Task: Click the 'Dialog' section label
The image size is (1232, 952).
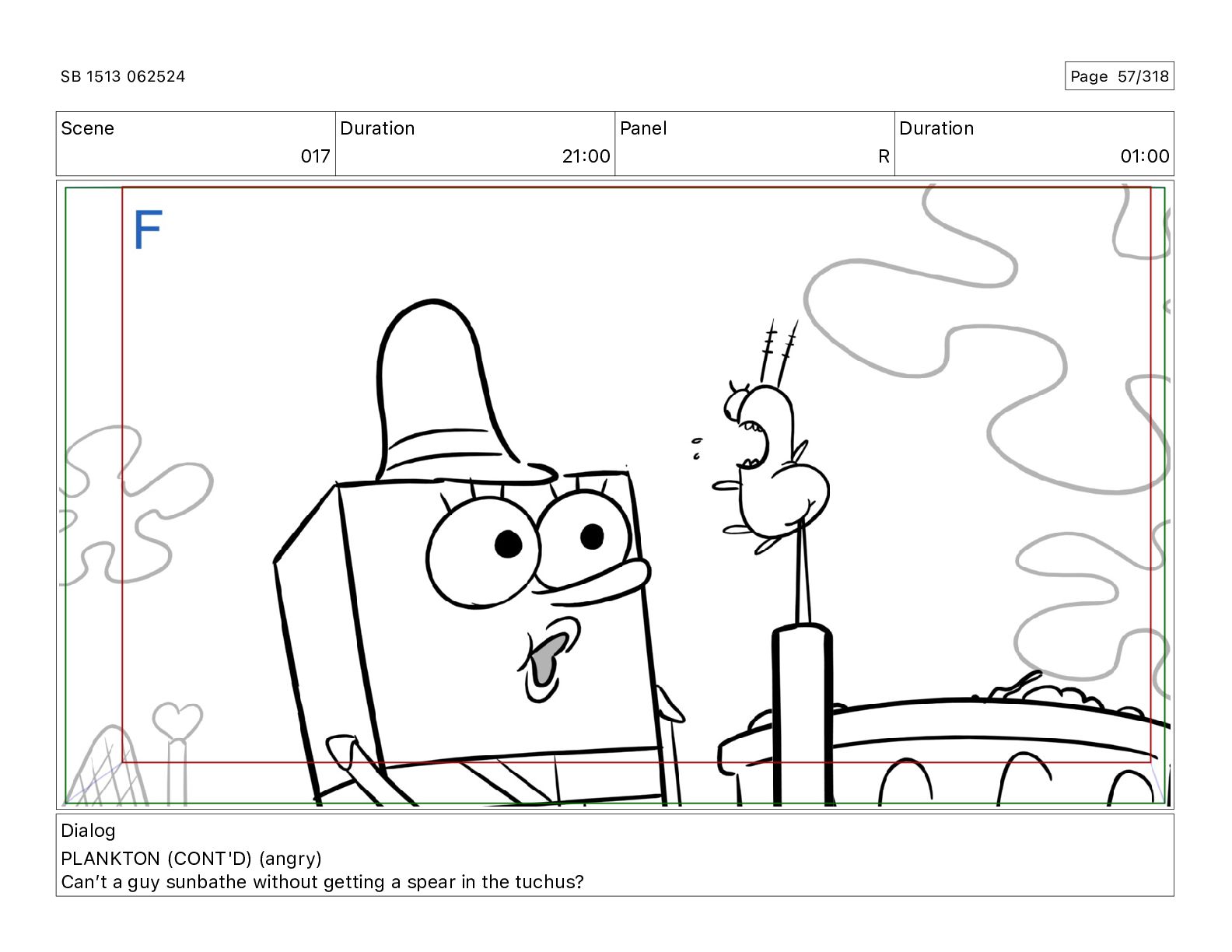Action: pyautogui.click(x=88, y=831)
